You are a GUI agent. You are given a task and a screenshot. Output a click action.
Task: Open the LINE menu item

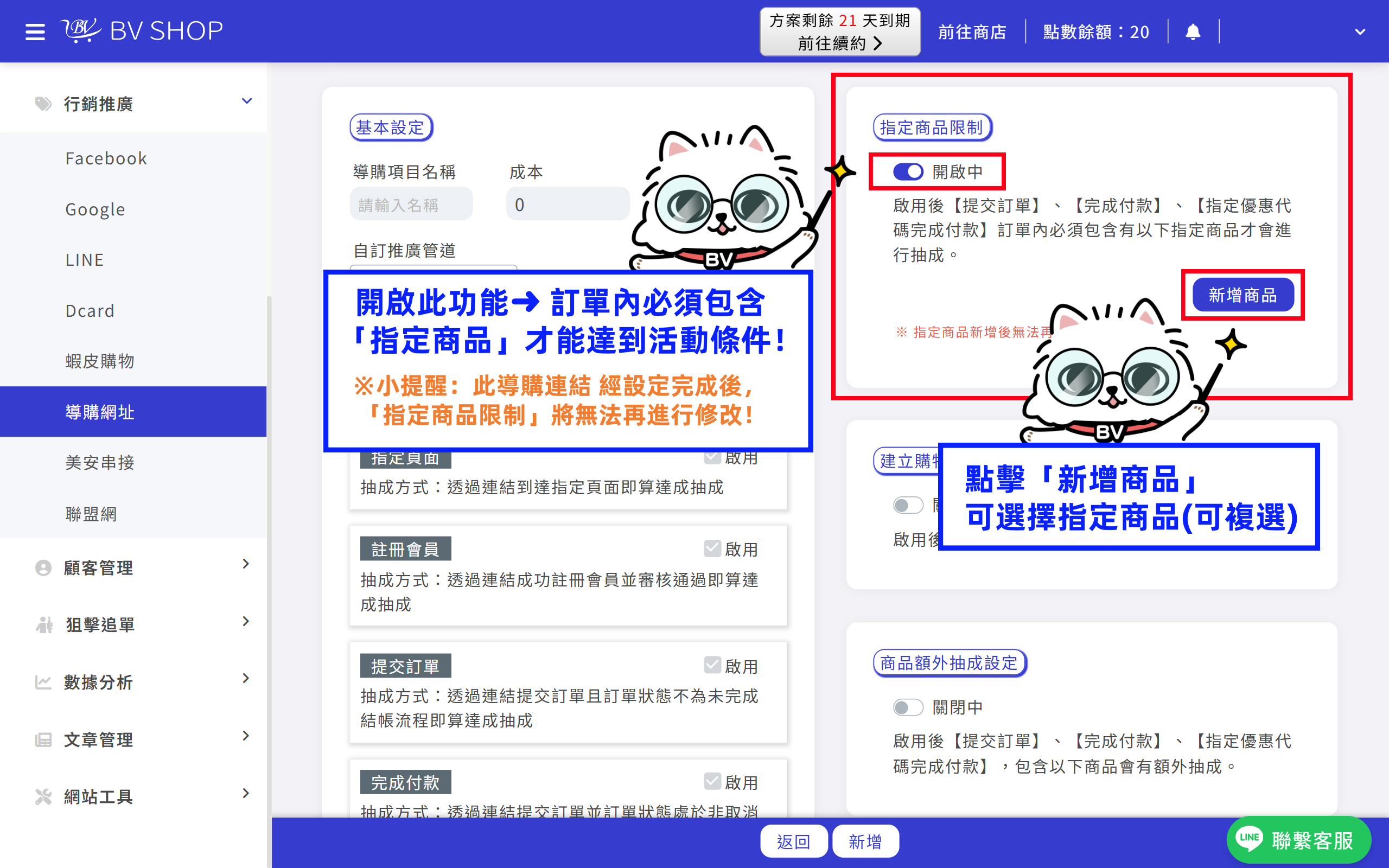[133, 260]
